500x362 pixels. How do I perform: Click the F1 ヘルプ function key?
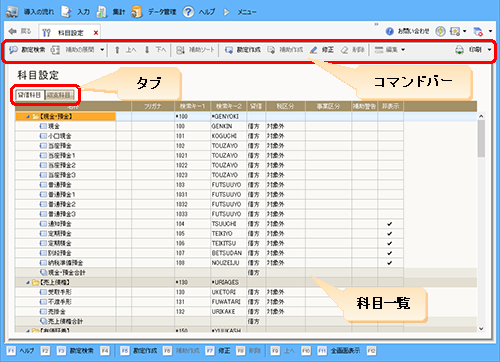(20, 351)
